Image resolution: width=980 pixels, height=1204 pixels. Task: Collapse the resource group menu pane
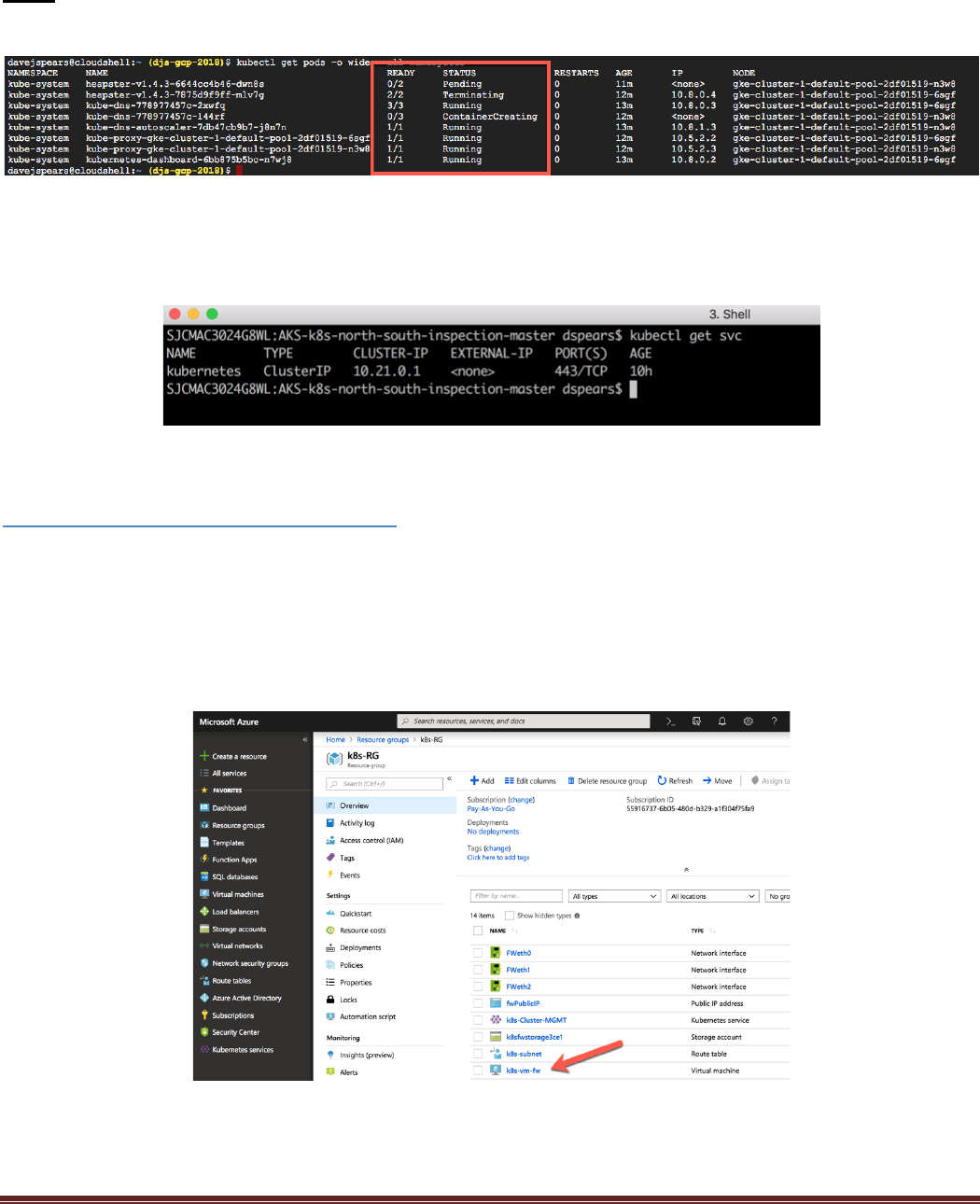click(449, 778)
